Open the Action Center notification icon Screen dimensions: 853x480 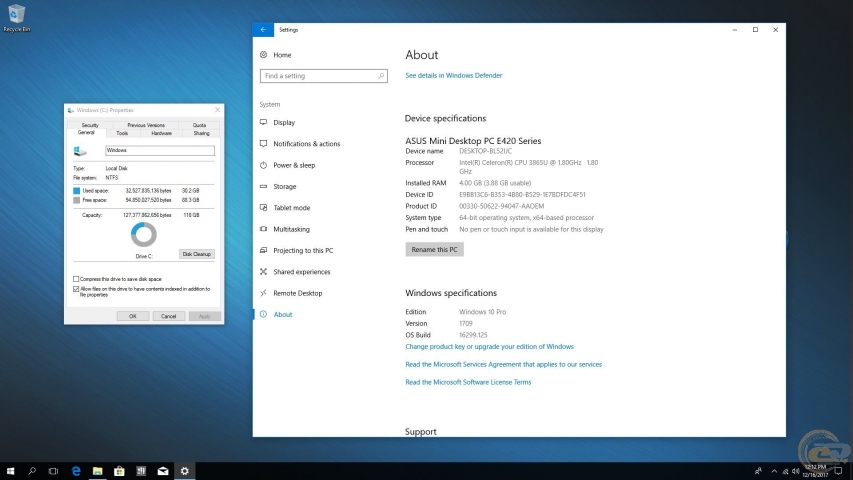tap(838, 471)
